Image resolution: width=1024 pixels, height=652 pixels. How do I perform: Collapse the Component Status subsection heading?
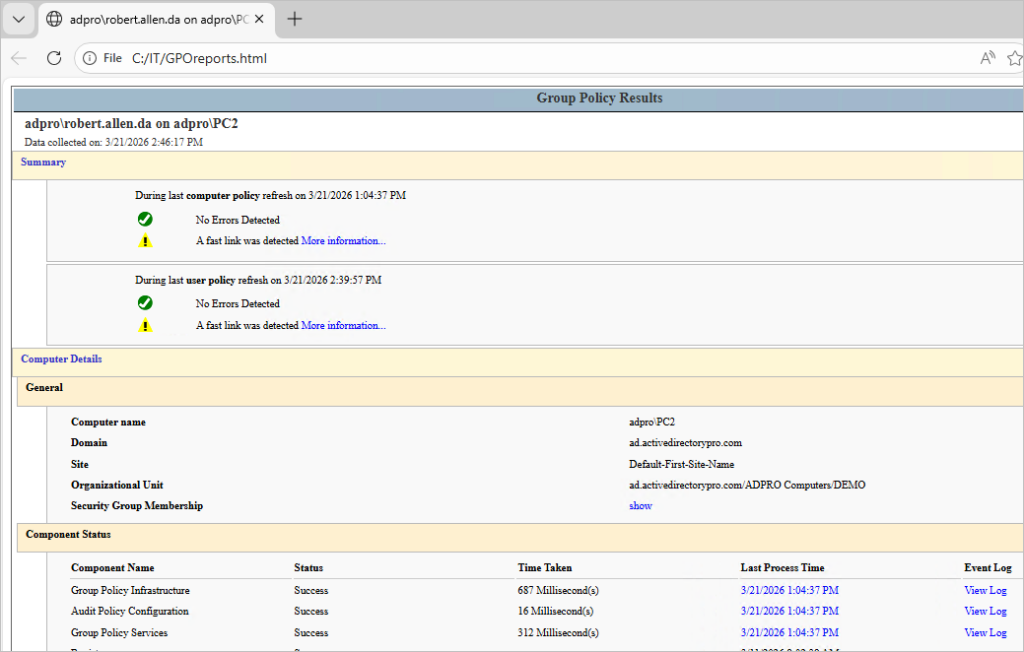pos(69,534)
